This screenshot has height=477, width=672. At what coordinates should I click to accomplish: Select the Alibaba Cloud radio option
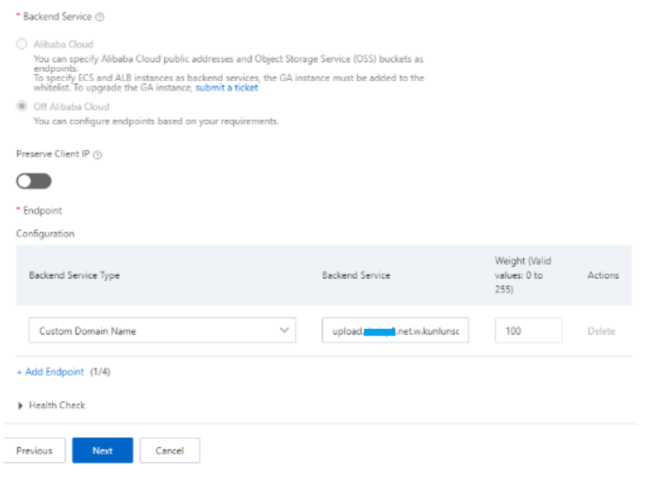pos(22,45)
